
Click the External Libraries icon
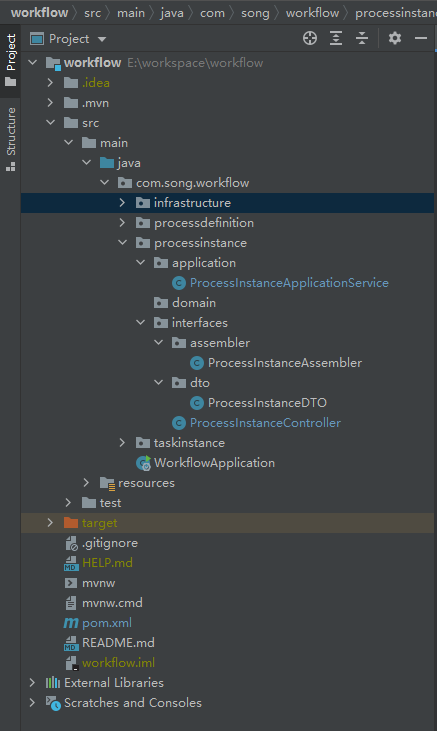coord(53,683)
